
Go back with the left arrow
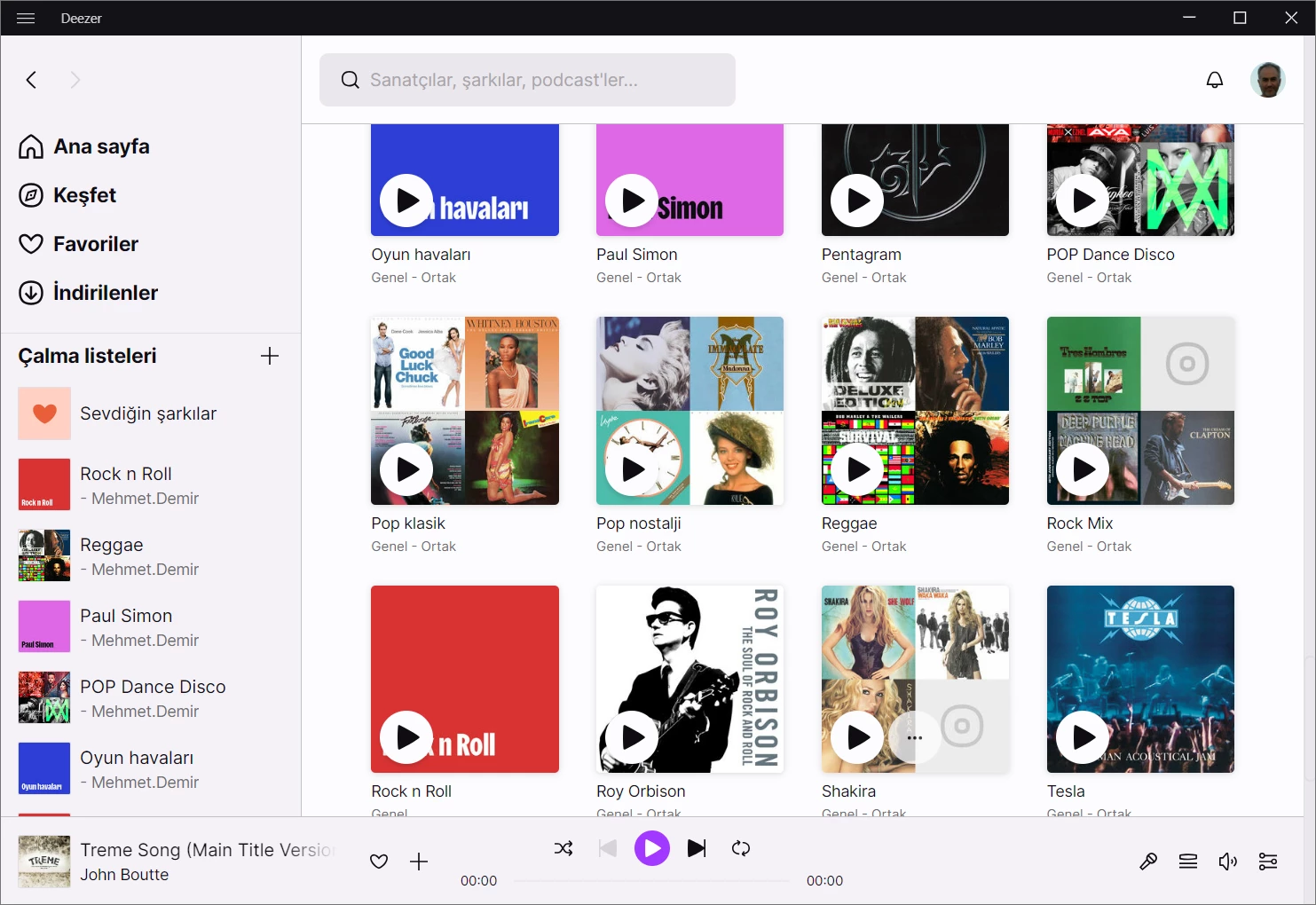[32, 80]
